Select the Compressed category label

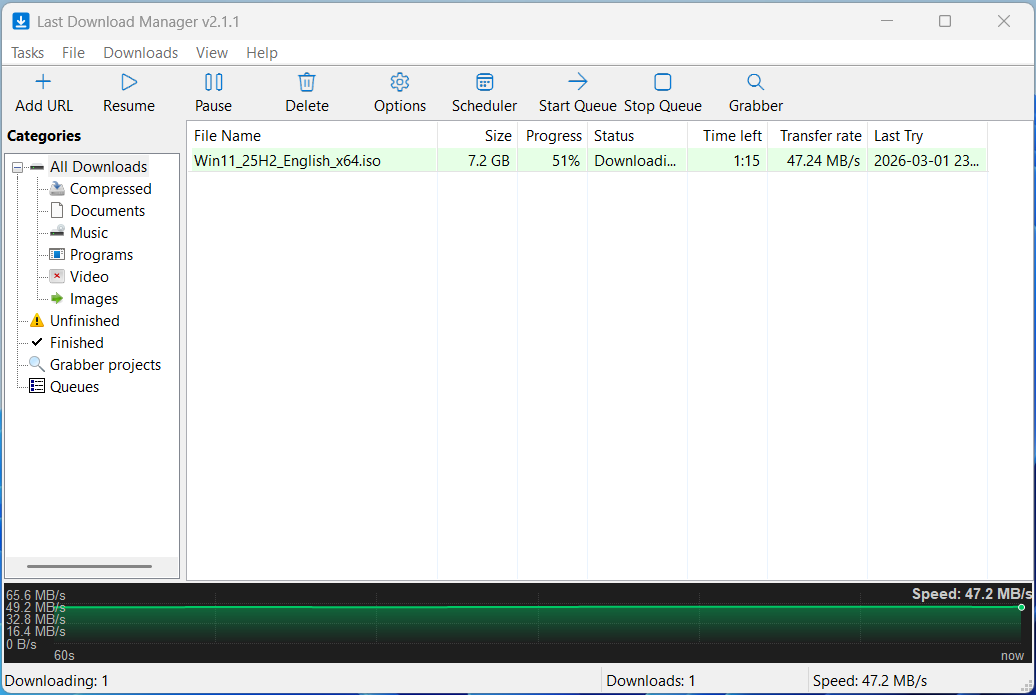tap(111, 189)
